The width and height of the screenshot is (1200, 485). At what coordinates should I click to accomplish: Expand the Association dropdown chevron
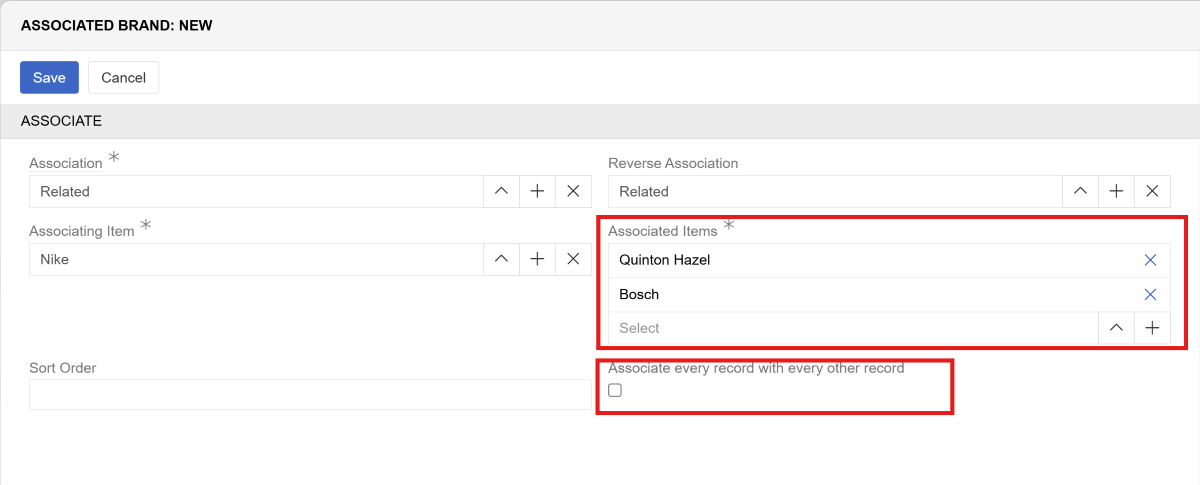(501, 191)
